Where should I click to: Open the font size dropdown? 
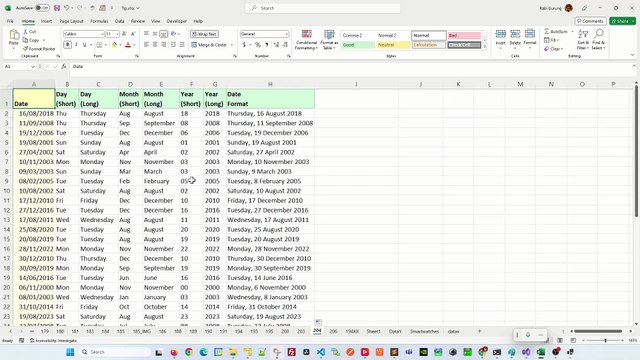click(x=117, y=34)
